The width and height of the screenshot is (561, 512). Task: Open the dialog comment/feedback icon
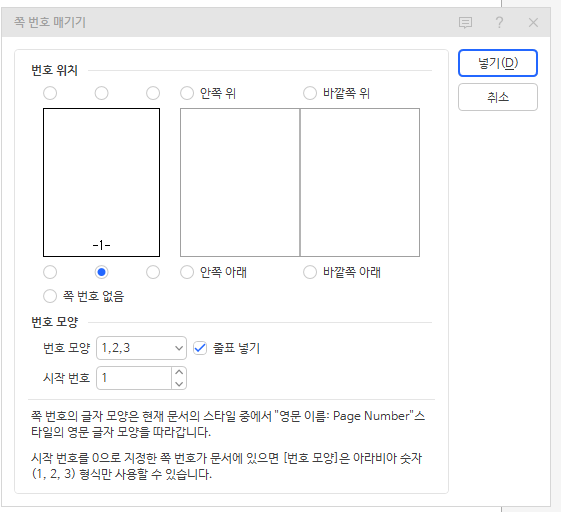(x=465, y=23)
